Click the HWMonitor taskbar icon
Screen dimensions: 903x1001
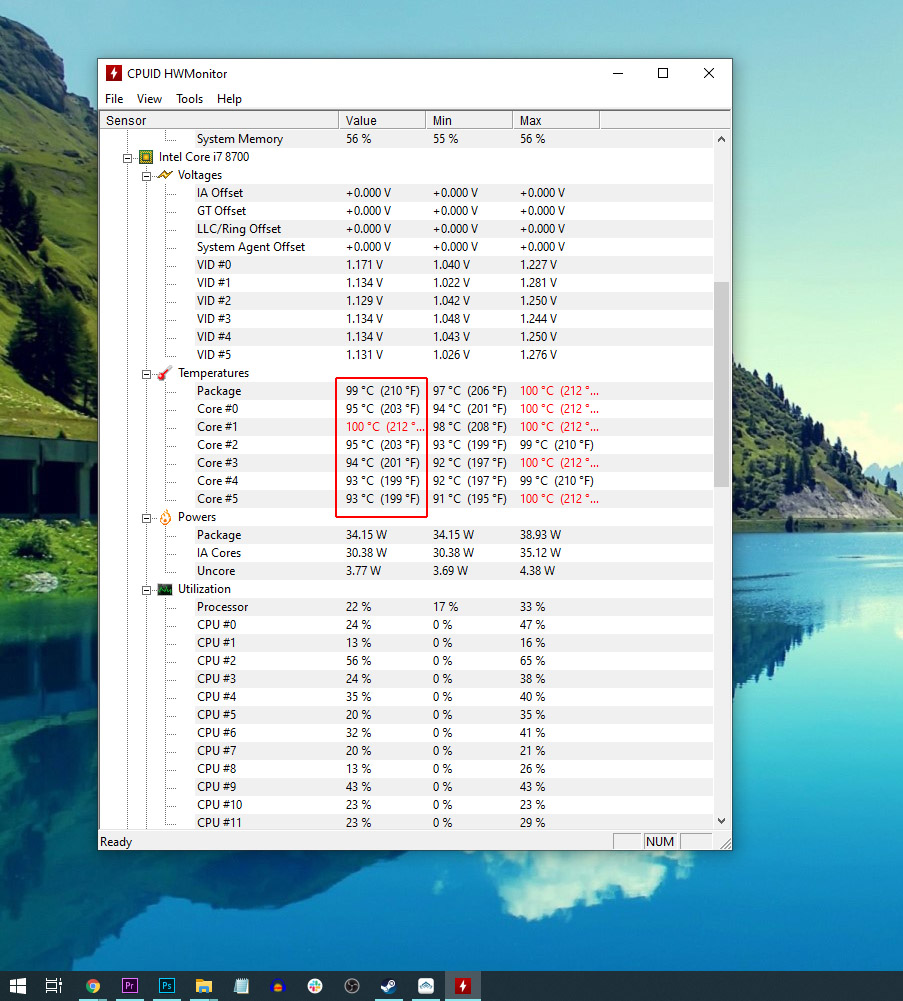point(463,986)
